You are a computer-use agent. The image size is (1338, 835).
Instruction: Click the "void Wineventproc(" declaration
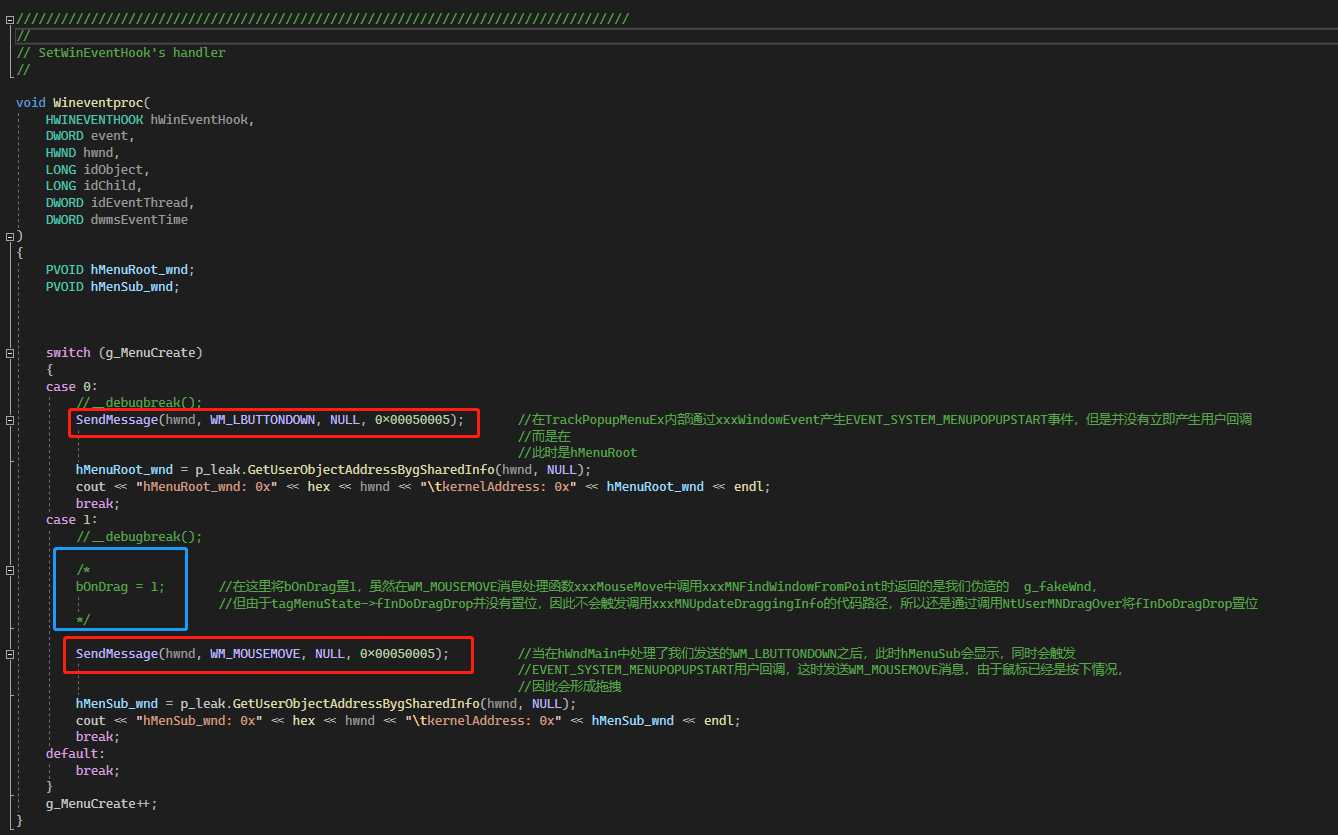(83, 102)
